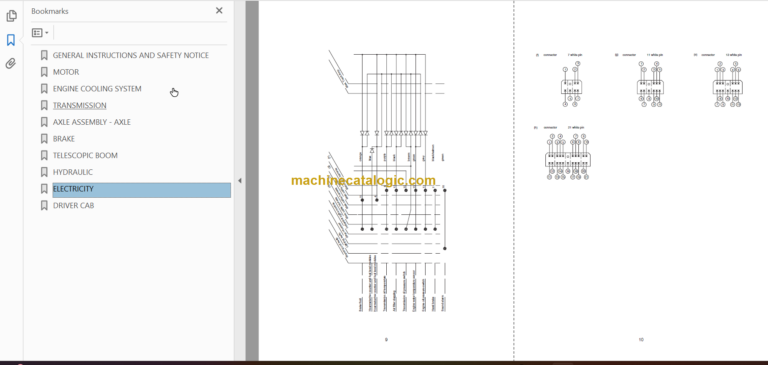Click page number 9 at page bottom
Screen dimensions: 768x365
point(386,340)
